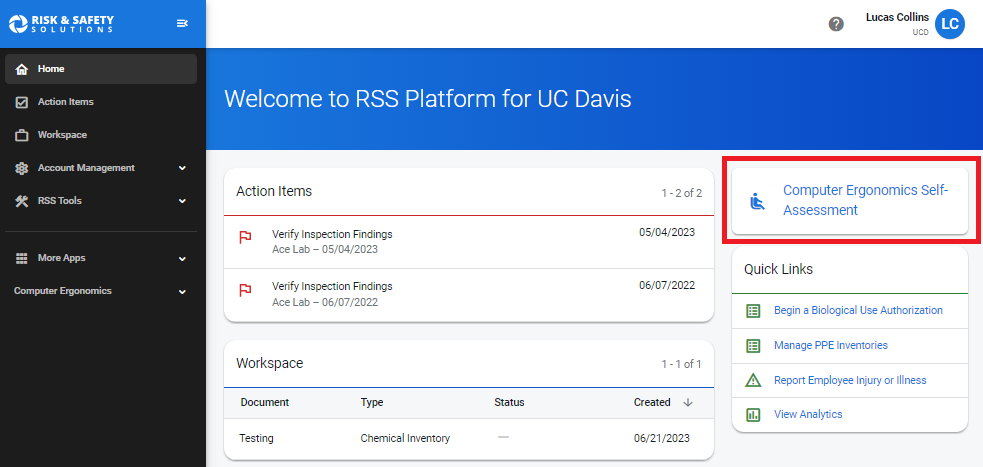Click the 1 - 1 of 1 counter
Viewport: 983px width, 467px height.
[681, 364]
